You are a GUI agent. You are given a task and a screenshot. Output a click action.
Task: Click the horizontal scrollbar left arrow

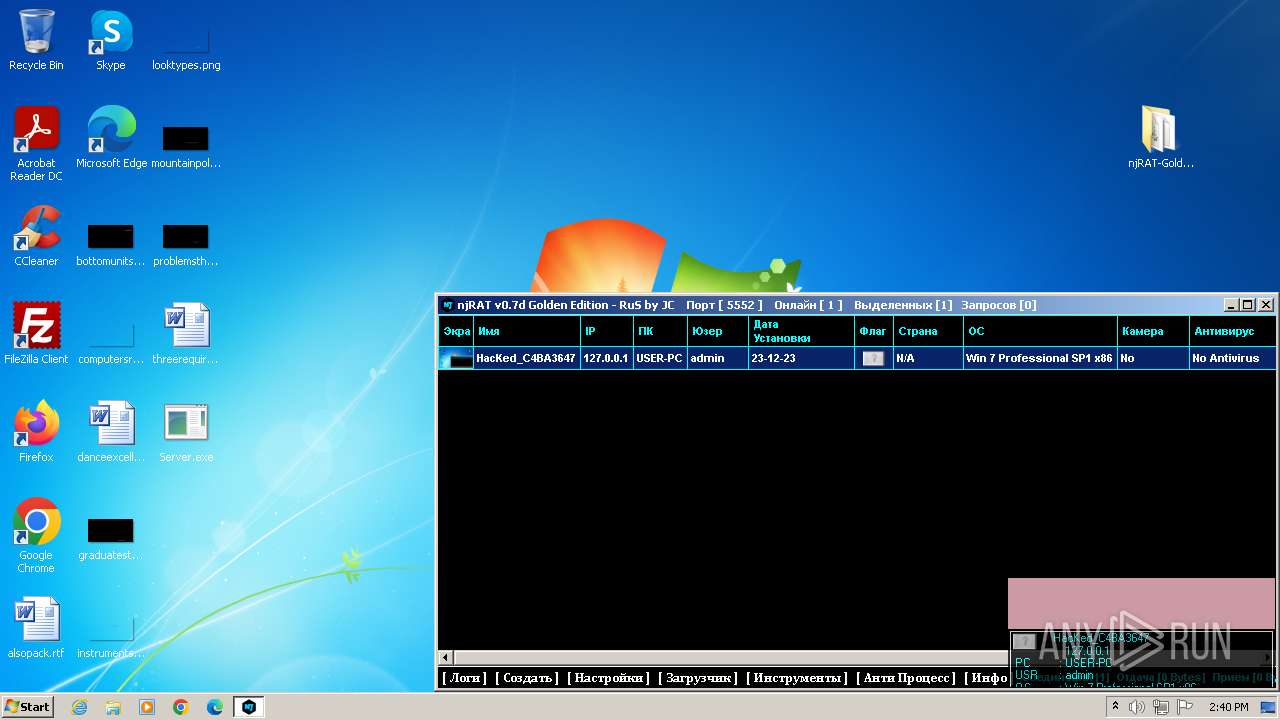pyautogui.click(x=448, y=658)
